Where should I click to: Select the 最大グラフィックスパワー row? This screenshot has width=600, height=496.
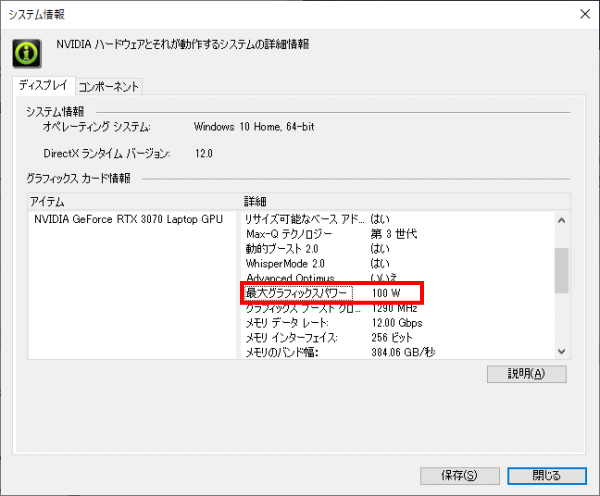tap(331, 293)
